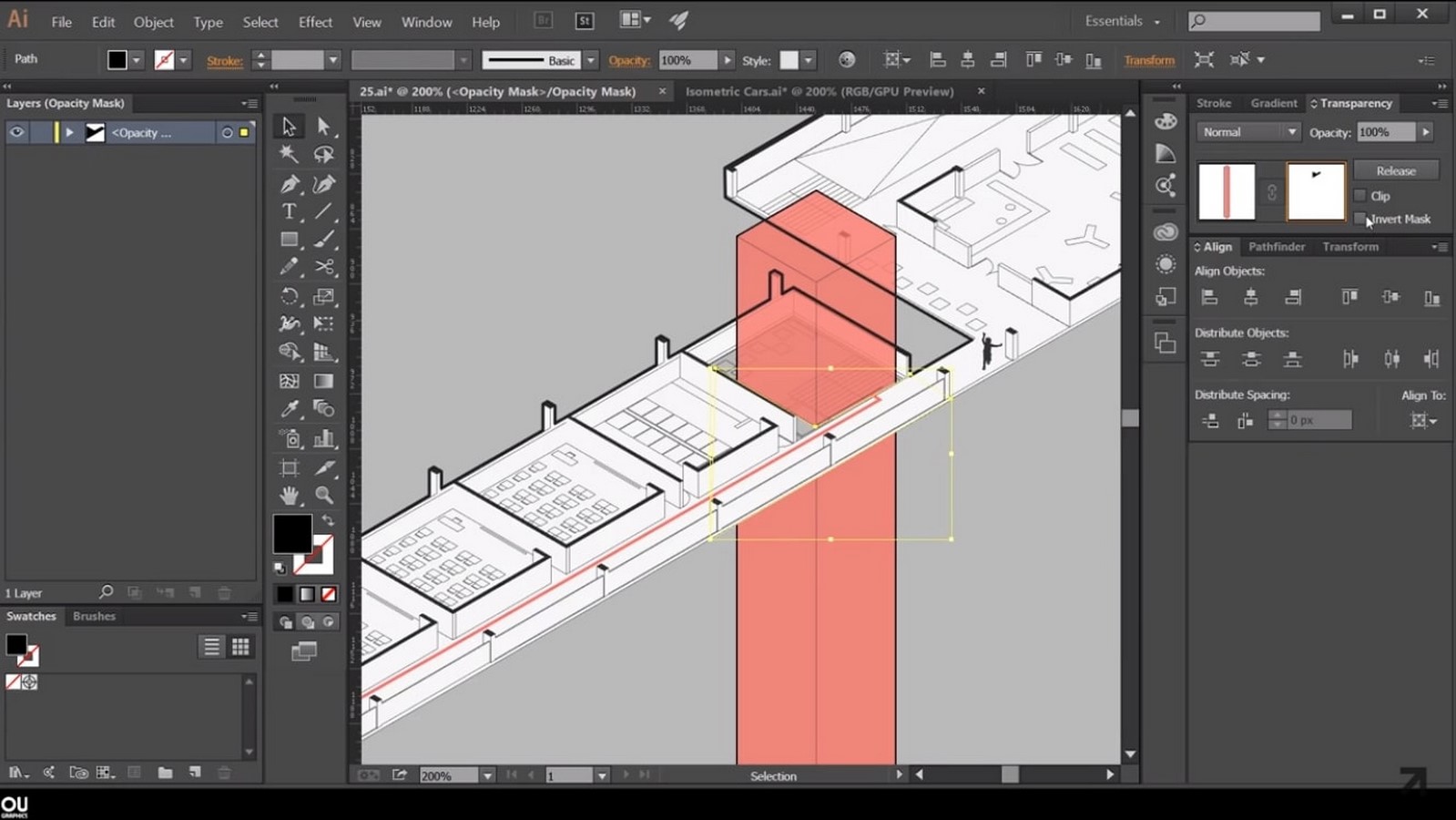The image size is (1456, 820).
Task: Switch to the Pathfinder tab
Action: click(1277, 247)
